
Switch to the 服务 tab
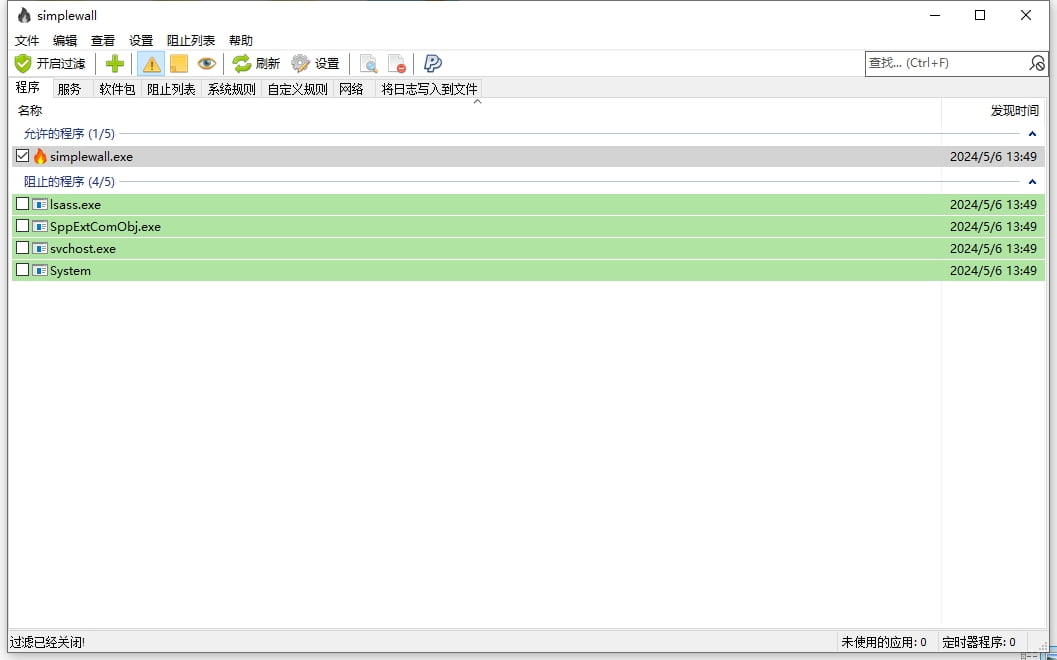coord(69,89)
